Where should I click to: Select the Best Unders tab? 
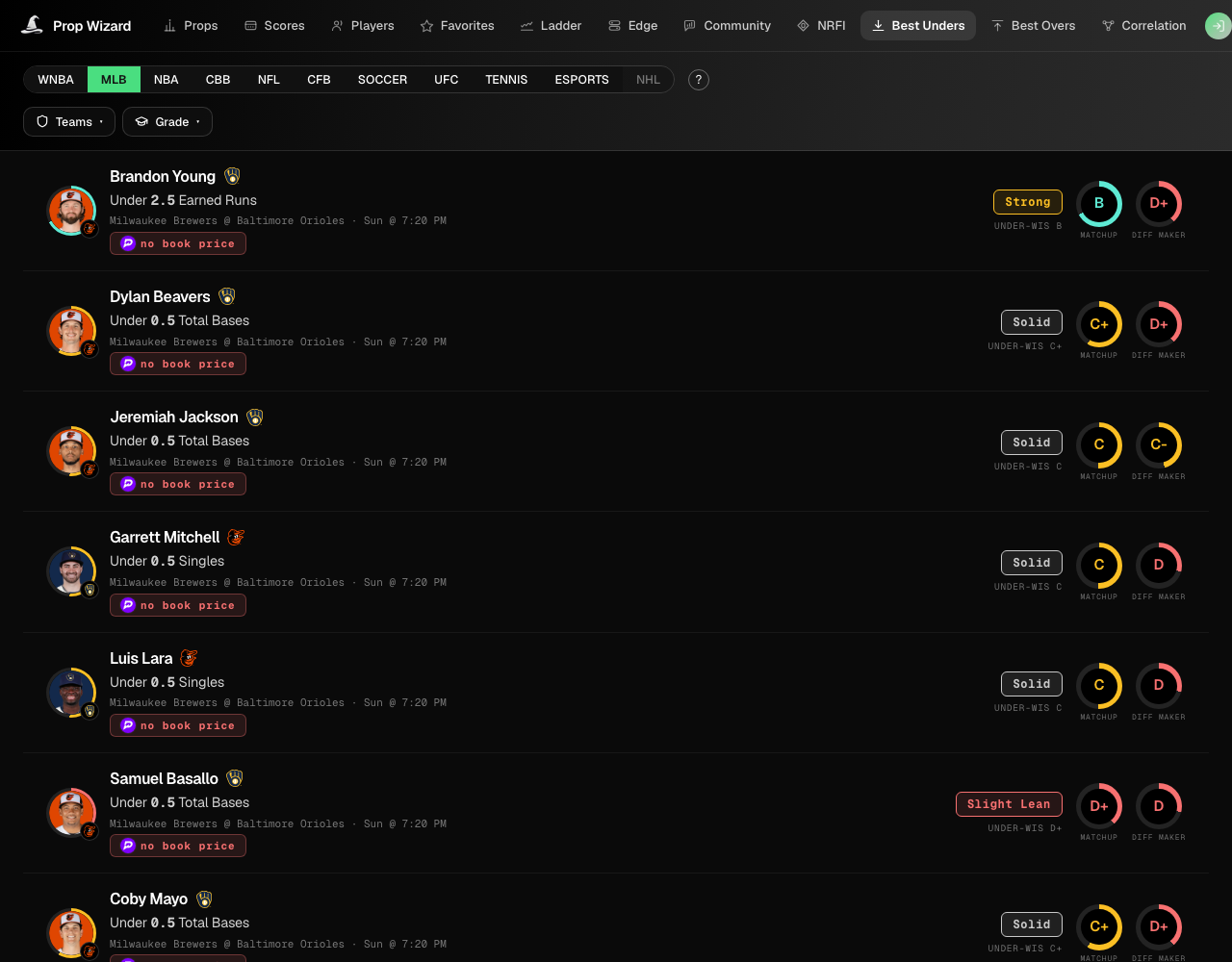pos(918,26)
